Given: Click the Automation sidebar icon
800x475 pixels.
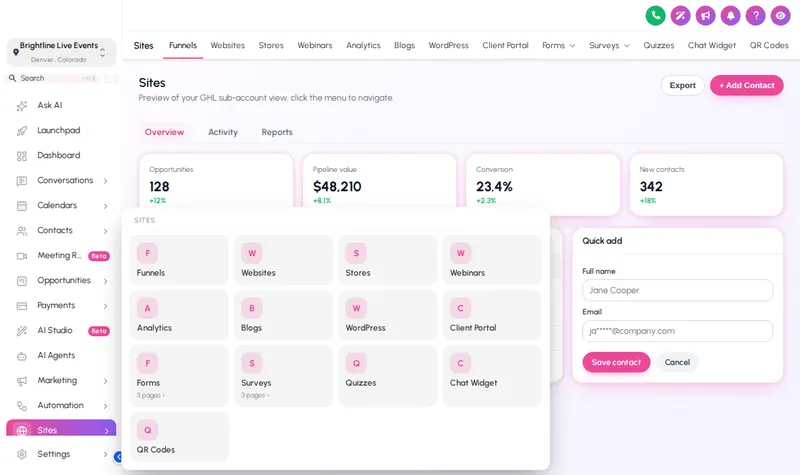Looking at the screenshot, I should click(x=22, y=406).
